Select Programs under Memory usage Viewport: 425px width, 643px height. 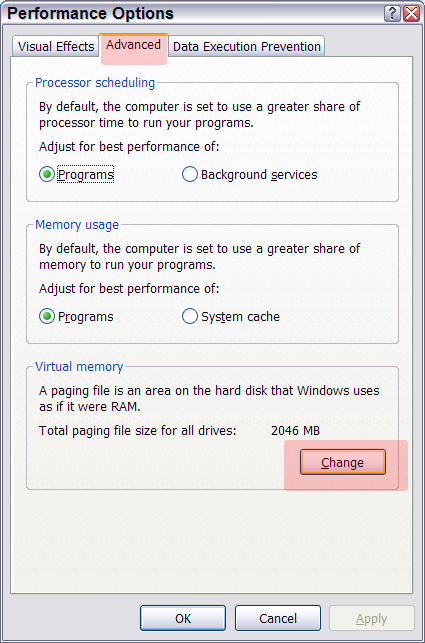click(x=77, y=317)
